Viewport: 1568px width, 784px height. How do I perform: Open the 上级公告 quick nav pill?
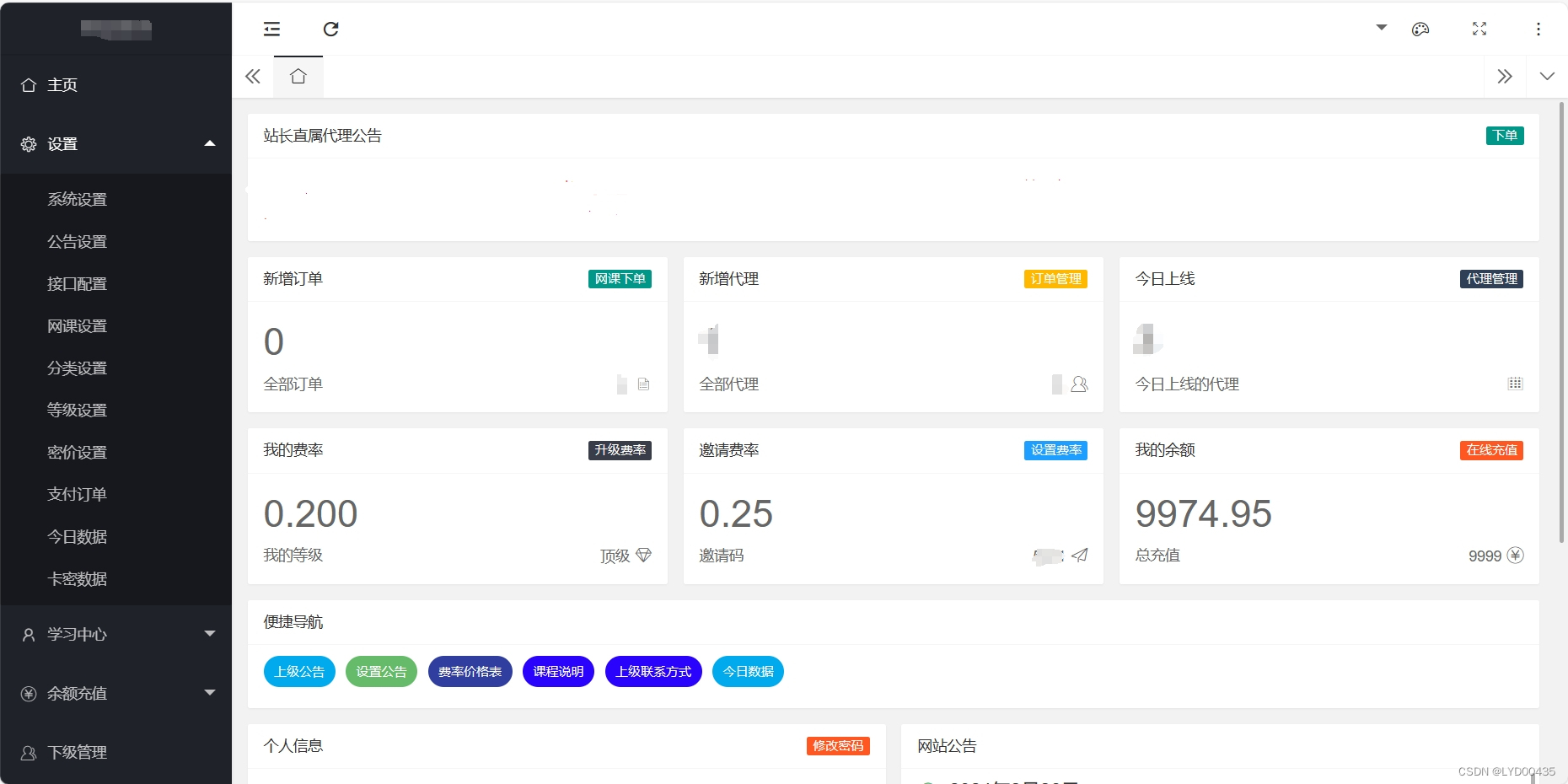pos(299,672)
